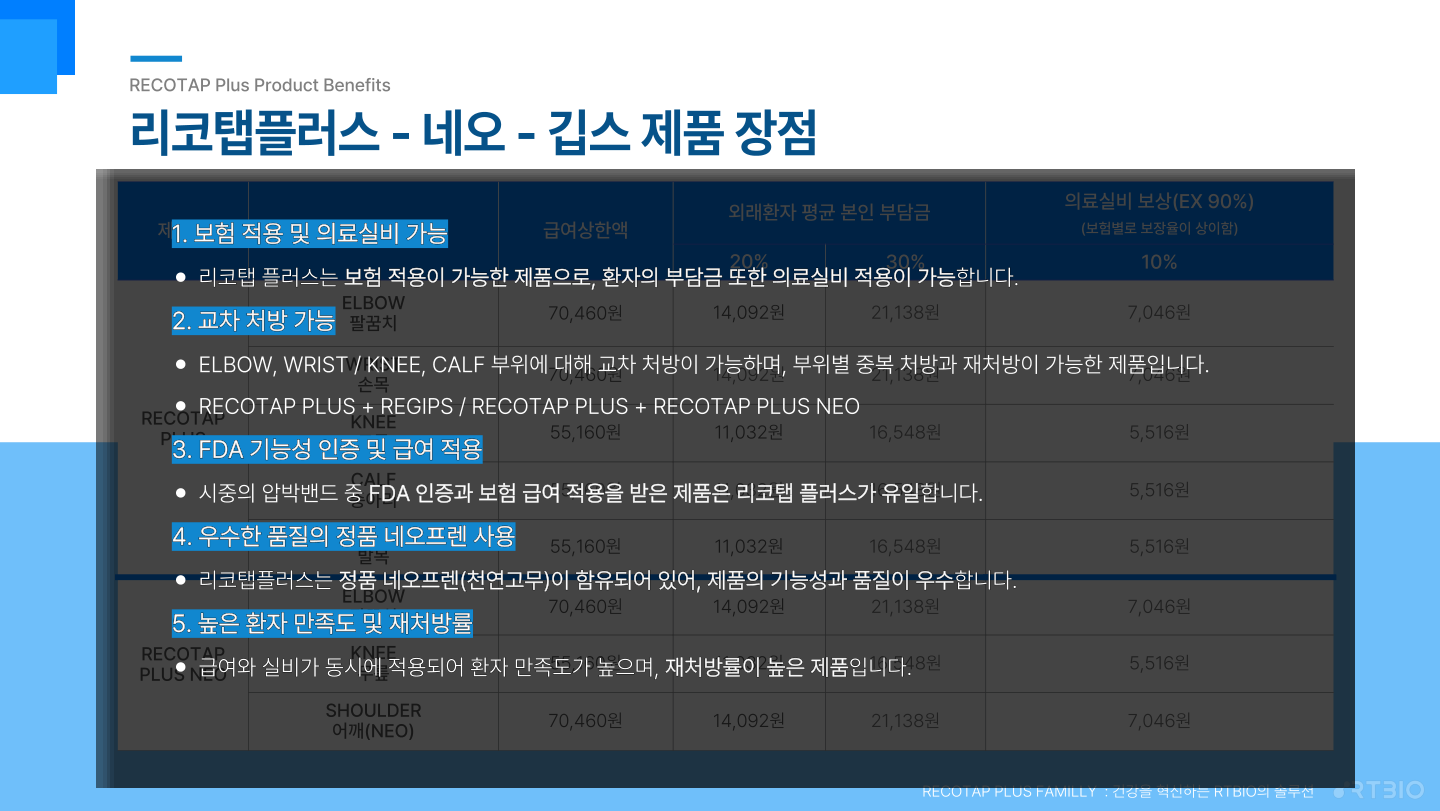Click the "RECOTAP PLUS NEO" row label
The image size is (1440, 811).
(x=183, y=664)
